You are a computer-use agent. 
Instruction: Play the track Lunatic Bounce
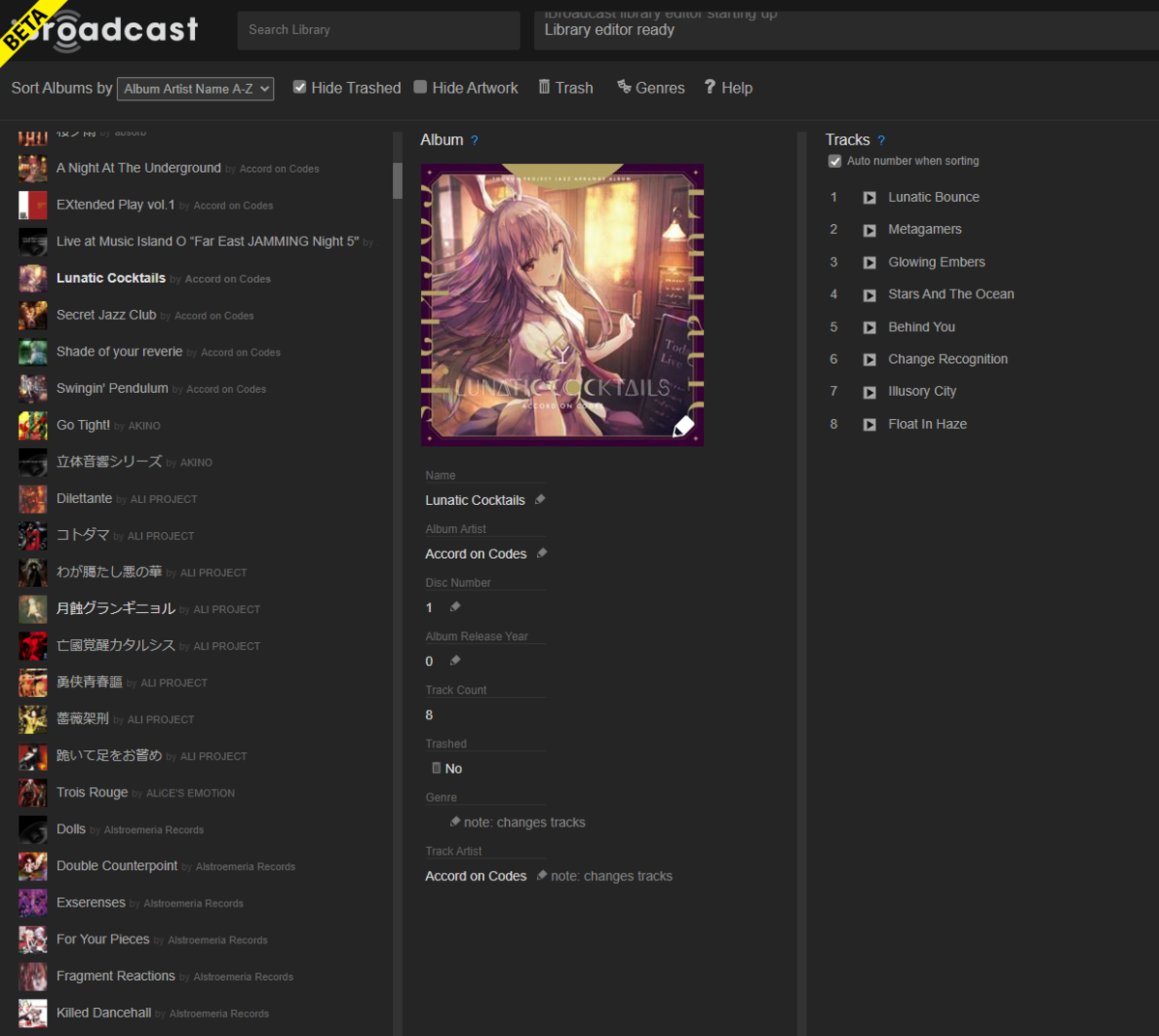point(869,198)
